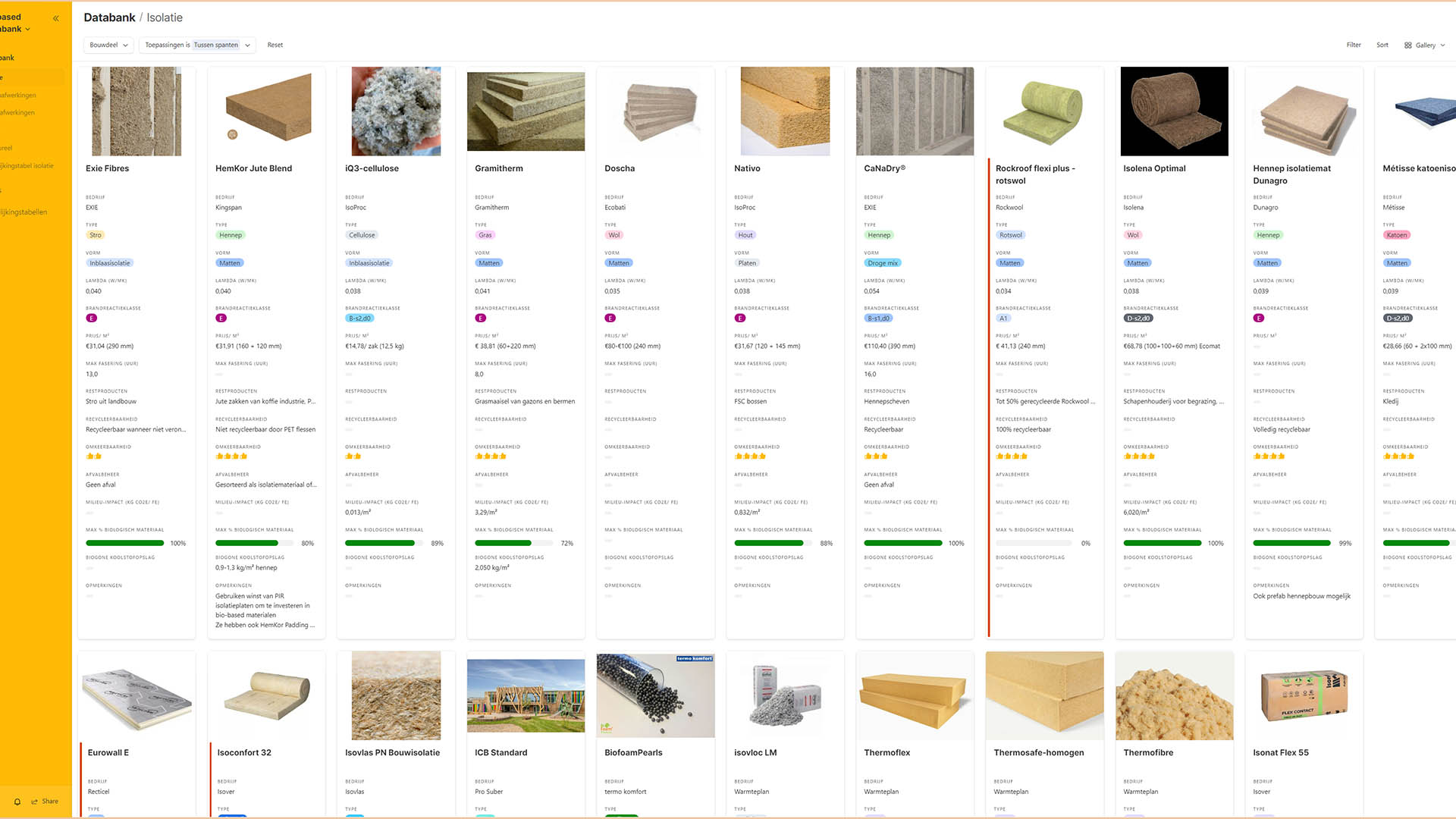This screenshot has width=1456, height=819.
Task: Open the Gramitherm card title
Action: click(498, 168)
